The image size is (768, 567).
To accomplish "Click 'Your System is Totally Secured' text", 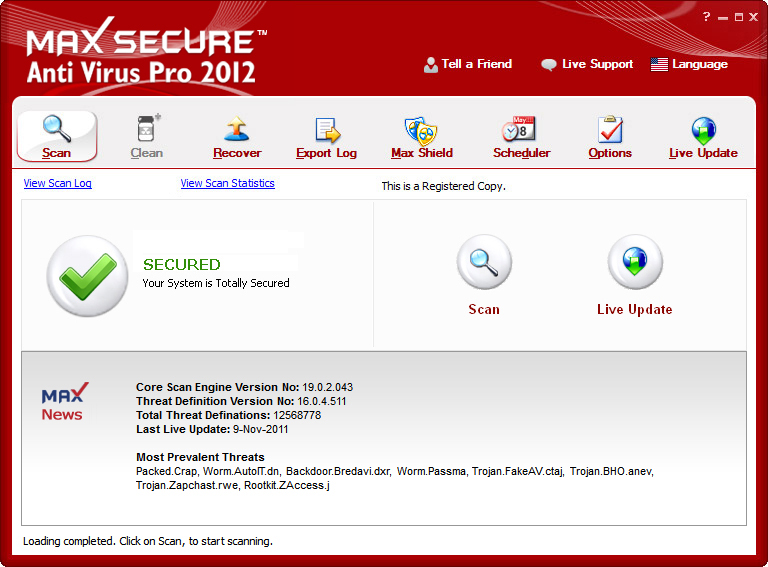I will point(216,283).
